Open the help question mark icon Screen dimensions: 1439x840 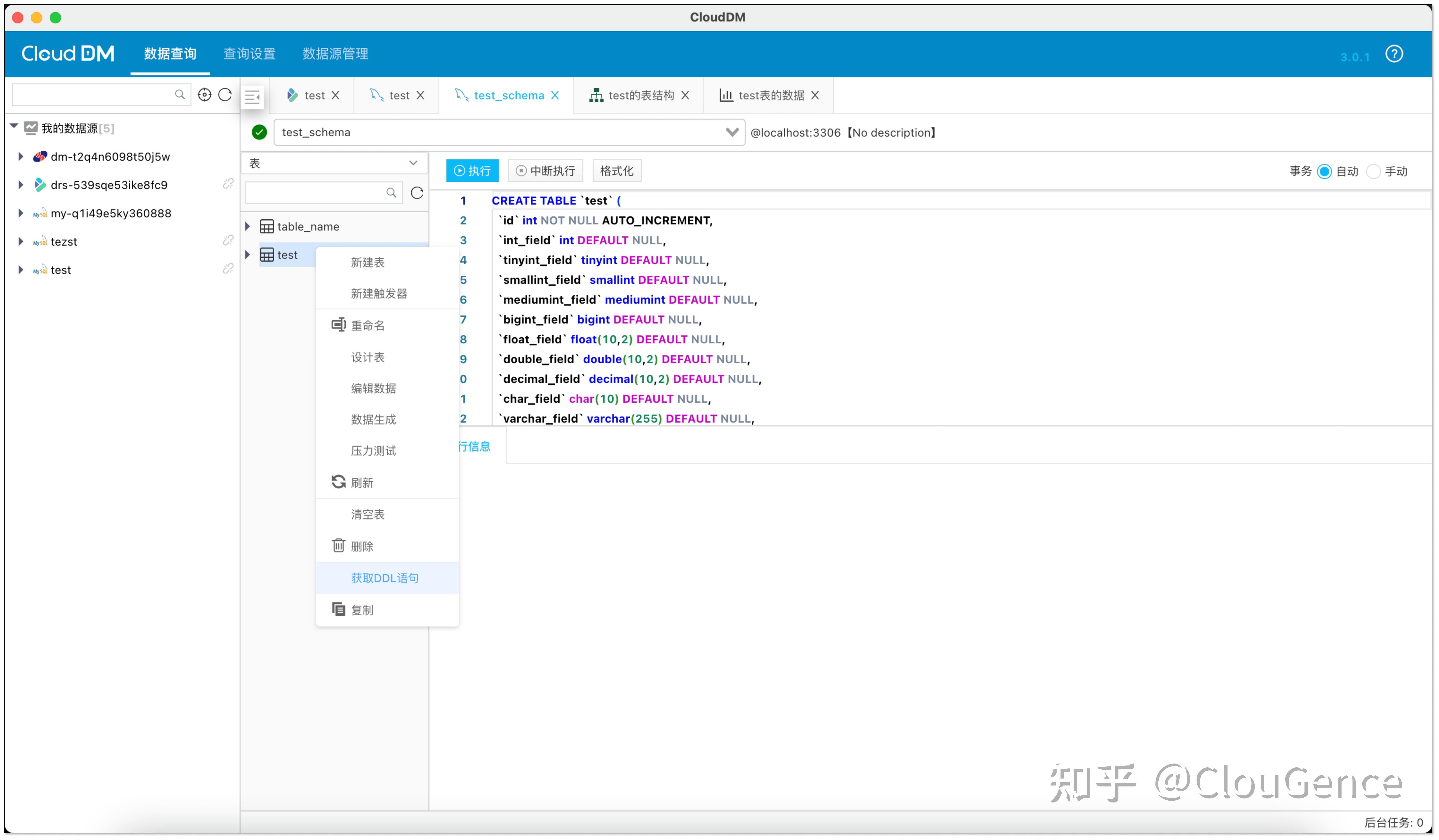(x=1394, y=54)
